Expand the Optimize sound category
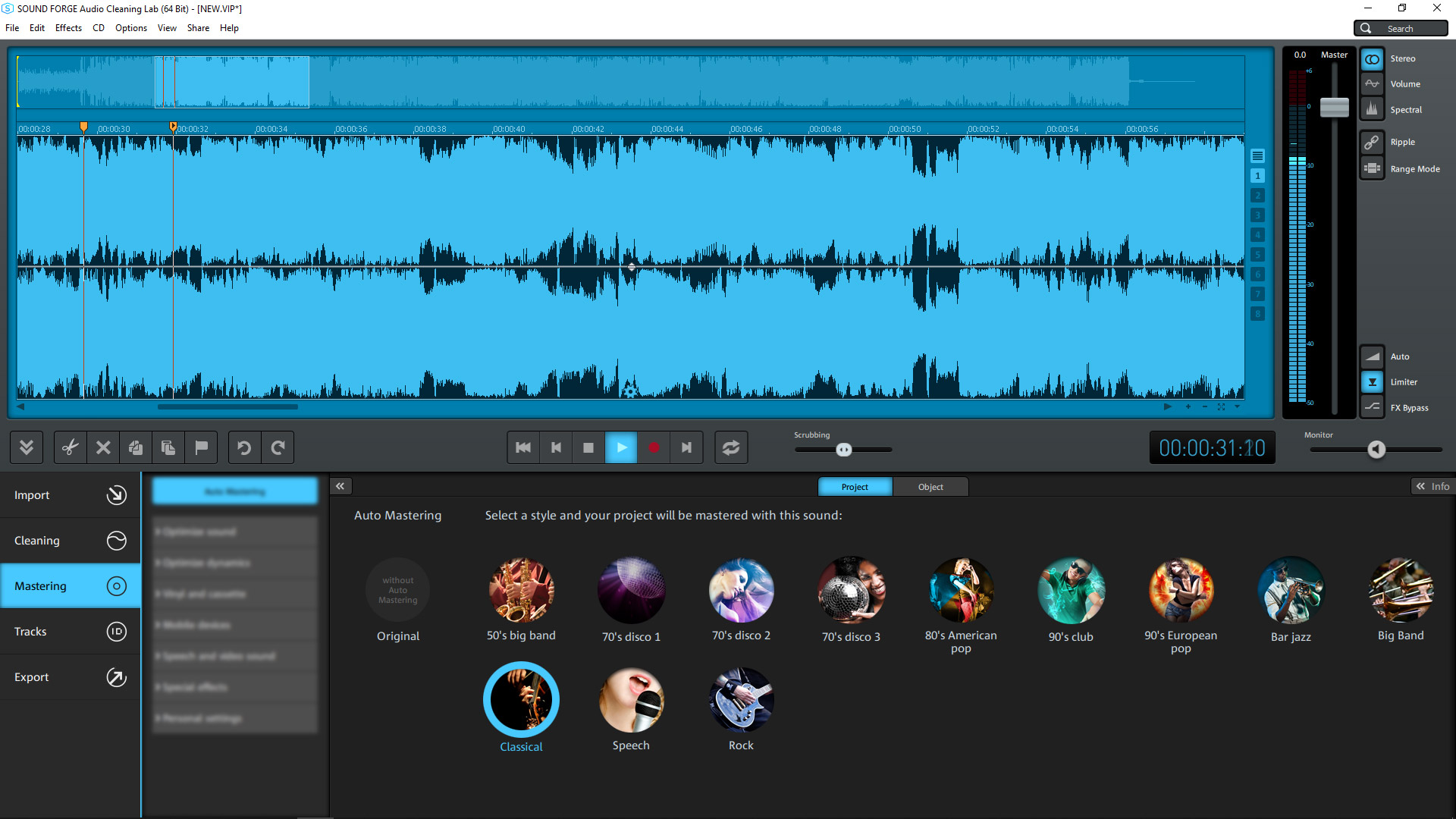Image resolution: width=1456 pixels, height=819 pixels. pos(234,532)
